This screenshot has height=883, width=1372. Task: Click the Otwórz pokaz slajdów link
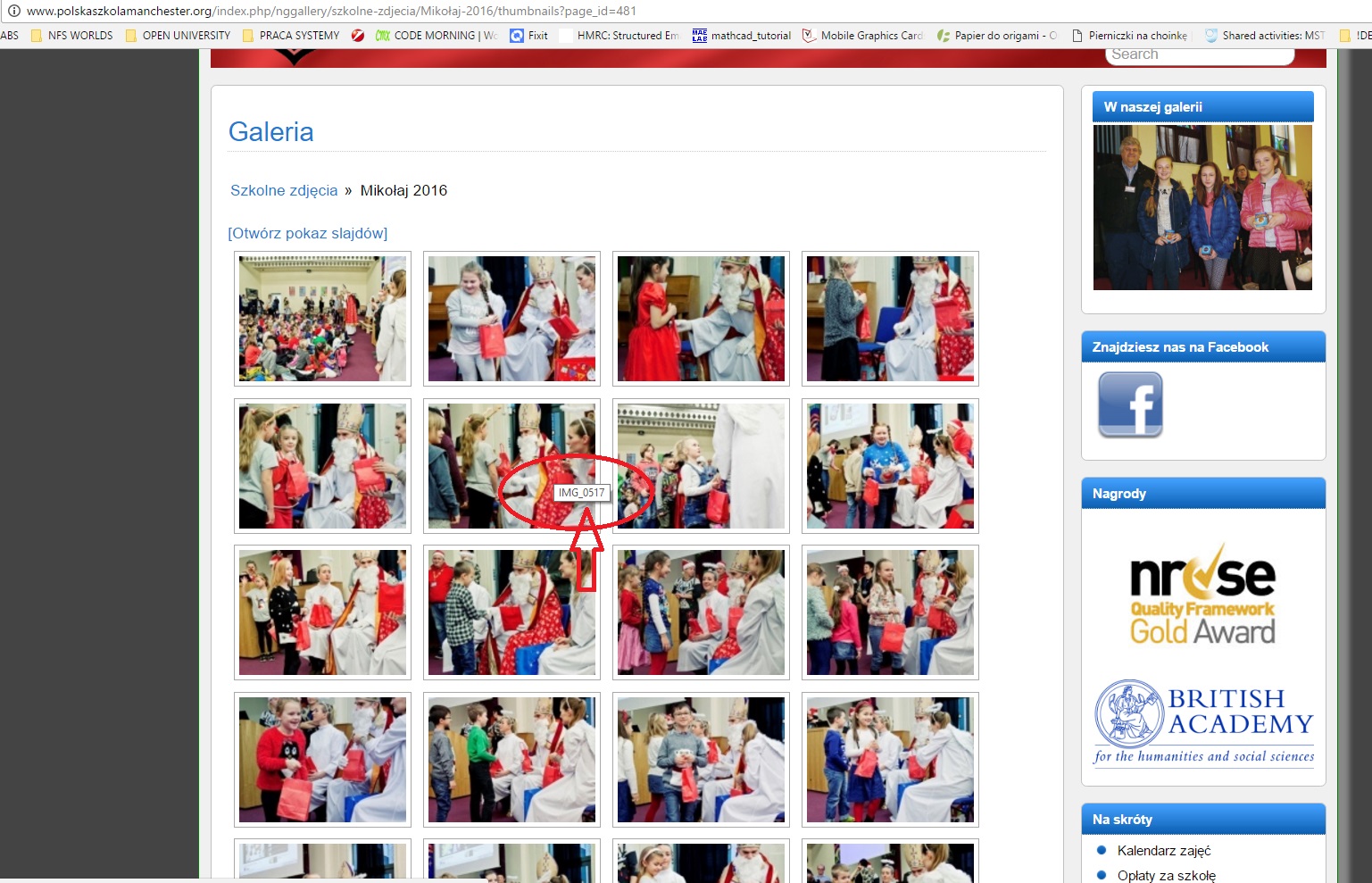point(308,233)
